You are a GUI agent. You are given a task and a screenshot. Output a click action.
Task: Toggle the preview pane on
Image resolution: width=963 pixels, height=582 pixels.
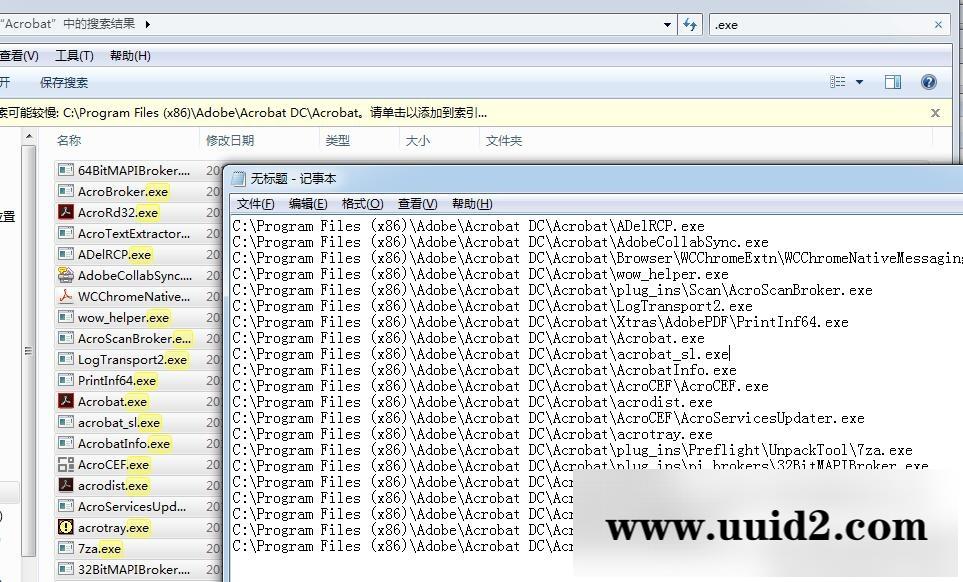[893, 82]
